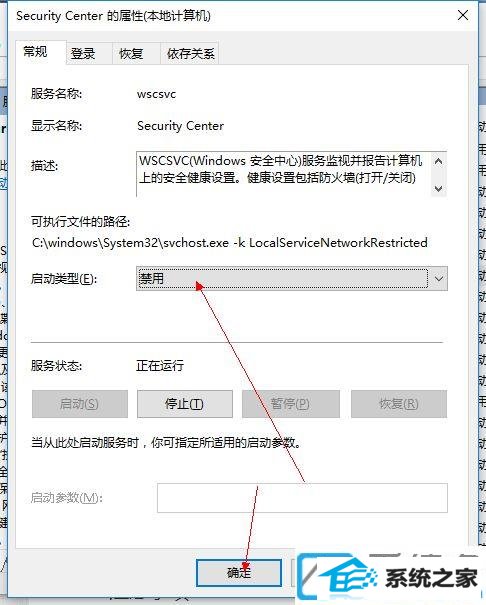Expand the 启动类型 dropdown arrow

[439, 278]
